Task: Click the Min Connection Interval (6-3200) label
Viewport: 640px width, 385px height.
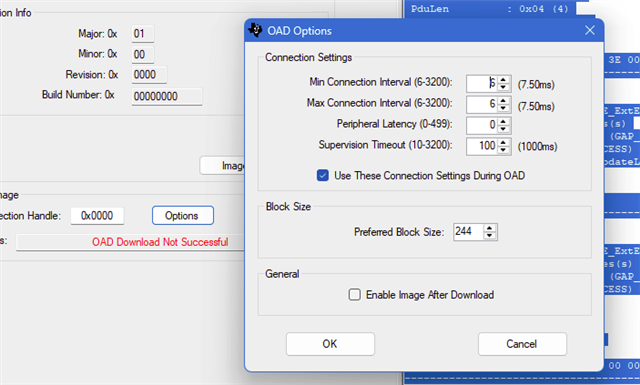Action: tap(381, 82)
